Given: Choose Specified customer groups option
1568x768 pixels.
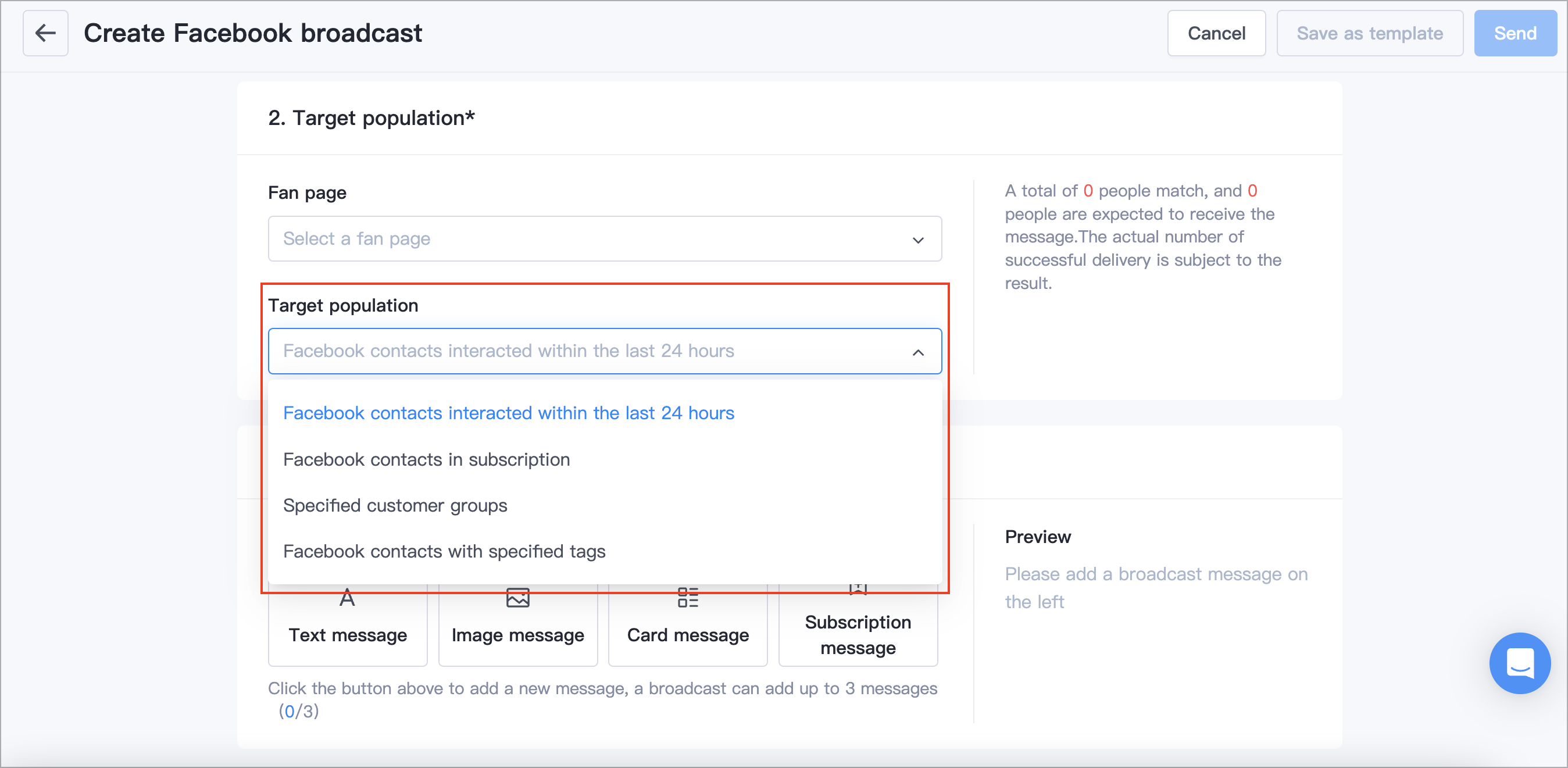Looking at the screenshot, I should pos(605,506).
